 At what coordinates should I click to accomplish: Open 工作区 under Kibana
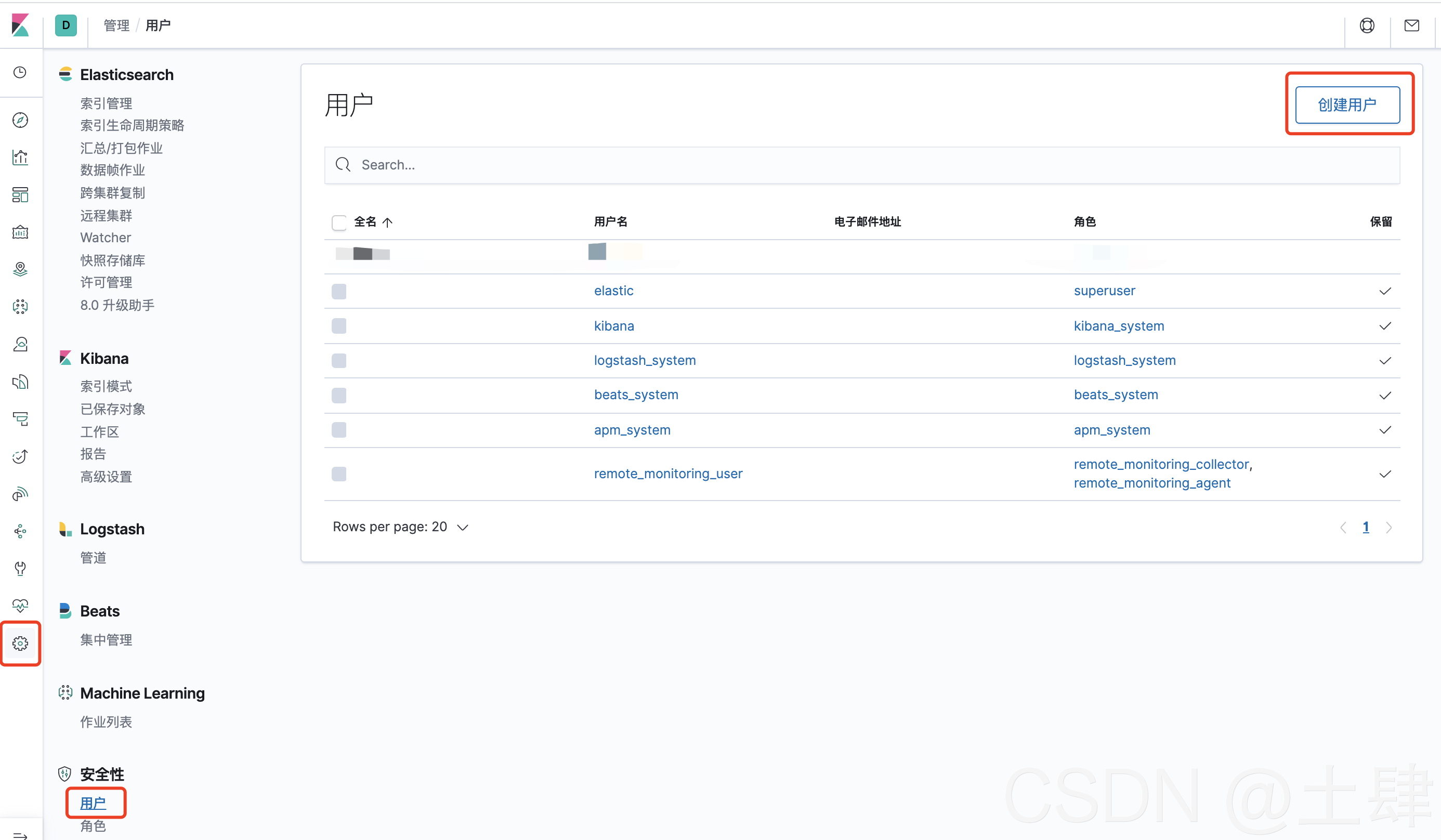(x=99, y=432)
